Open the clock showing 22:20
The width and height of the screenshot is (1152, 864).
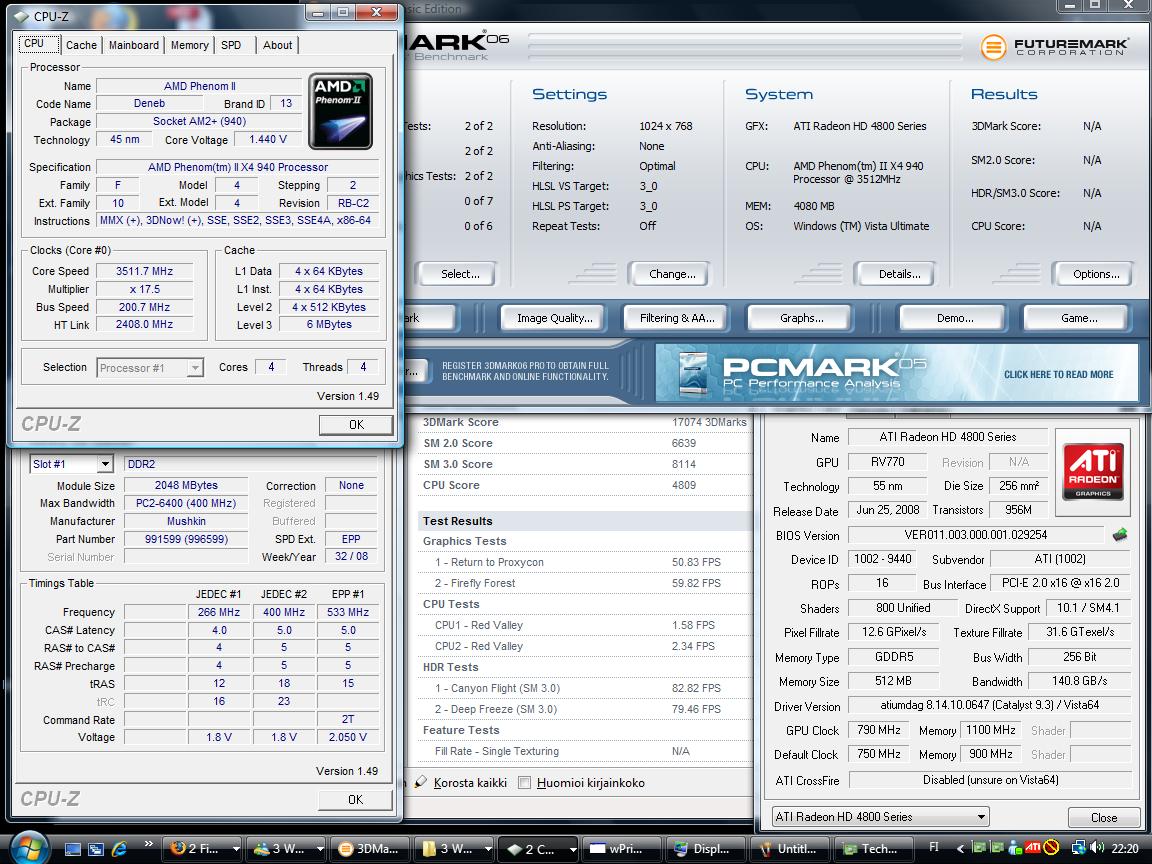click(1125, 848)
